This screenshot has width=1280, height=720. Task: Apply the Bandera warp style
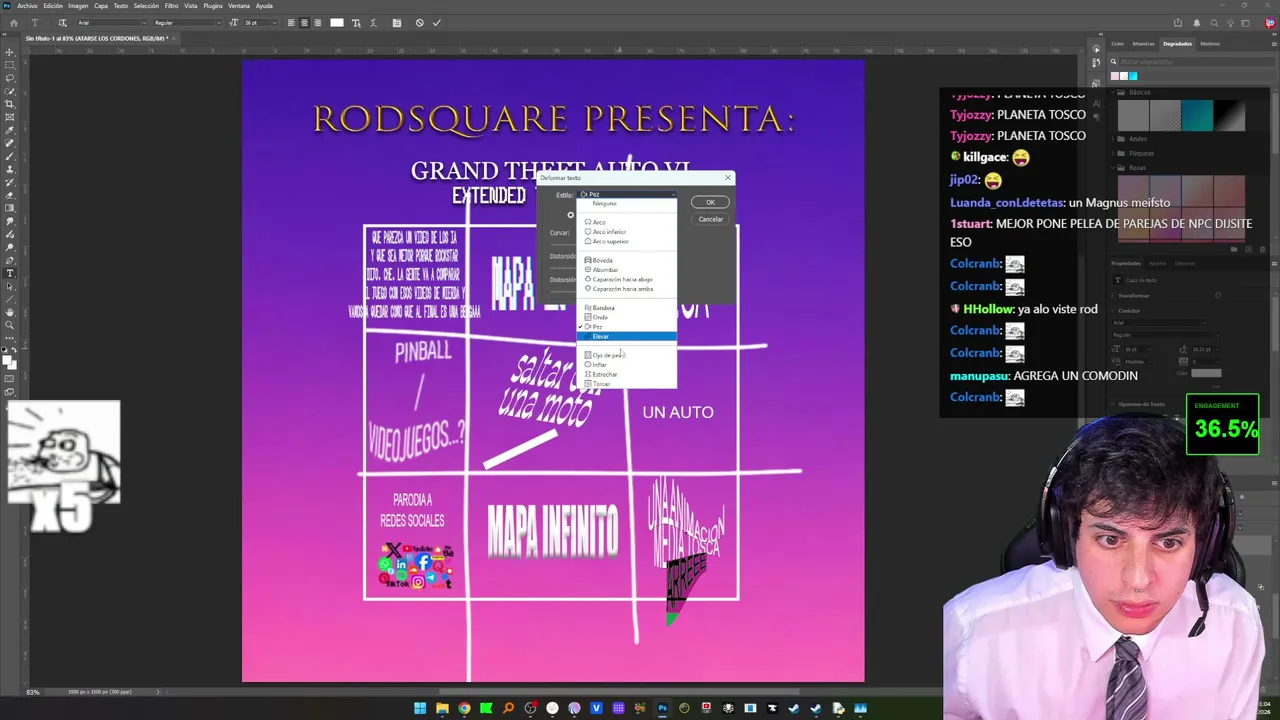point(627,308)
